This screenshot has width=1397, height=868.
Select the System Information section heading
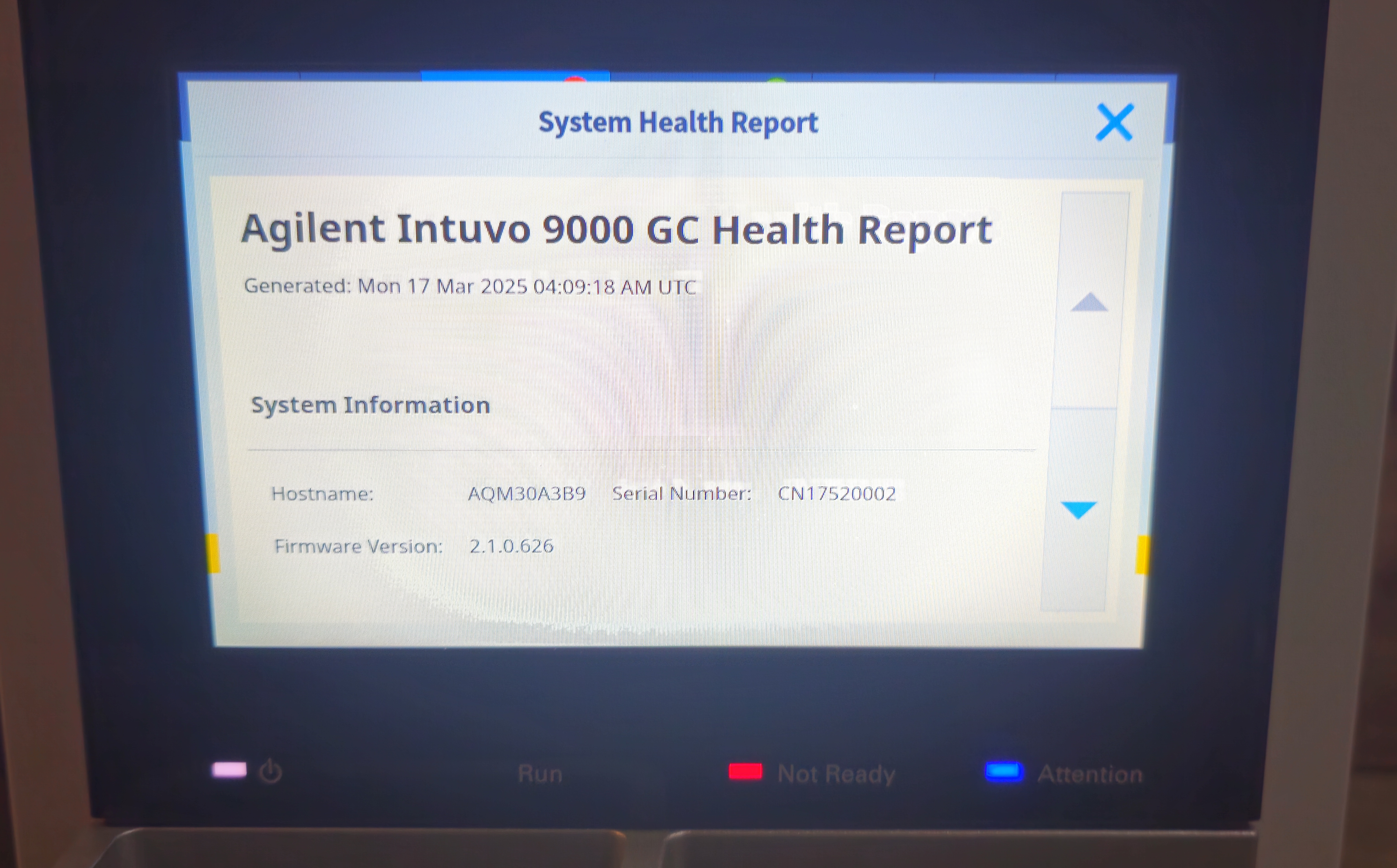point(371,405)
